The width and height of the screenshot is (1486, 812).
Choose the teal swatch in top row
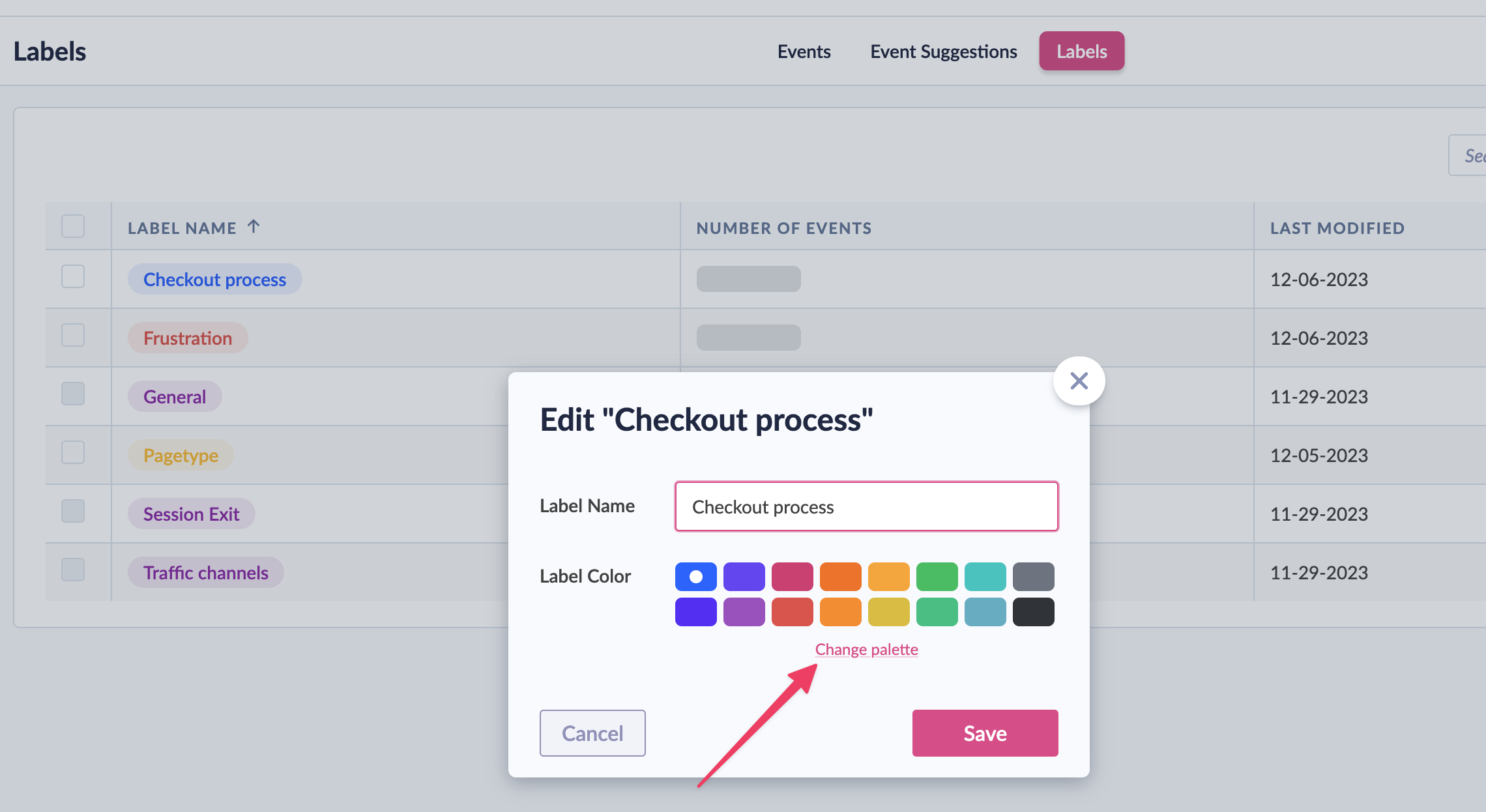coord(985,576)
